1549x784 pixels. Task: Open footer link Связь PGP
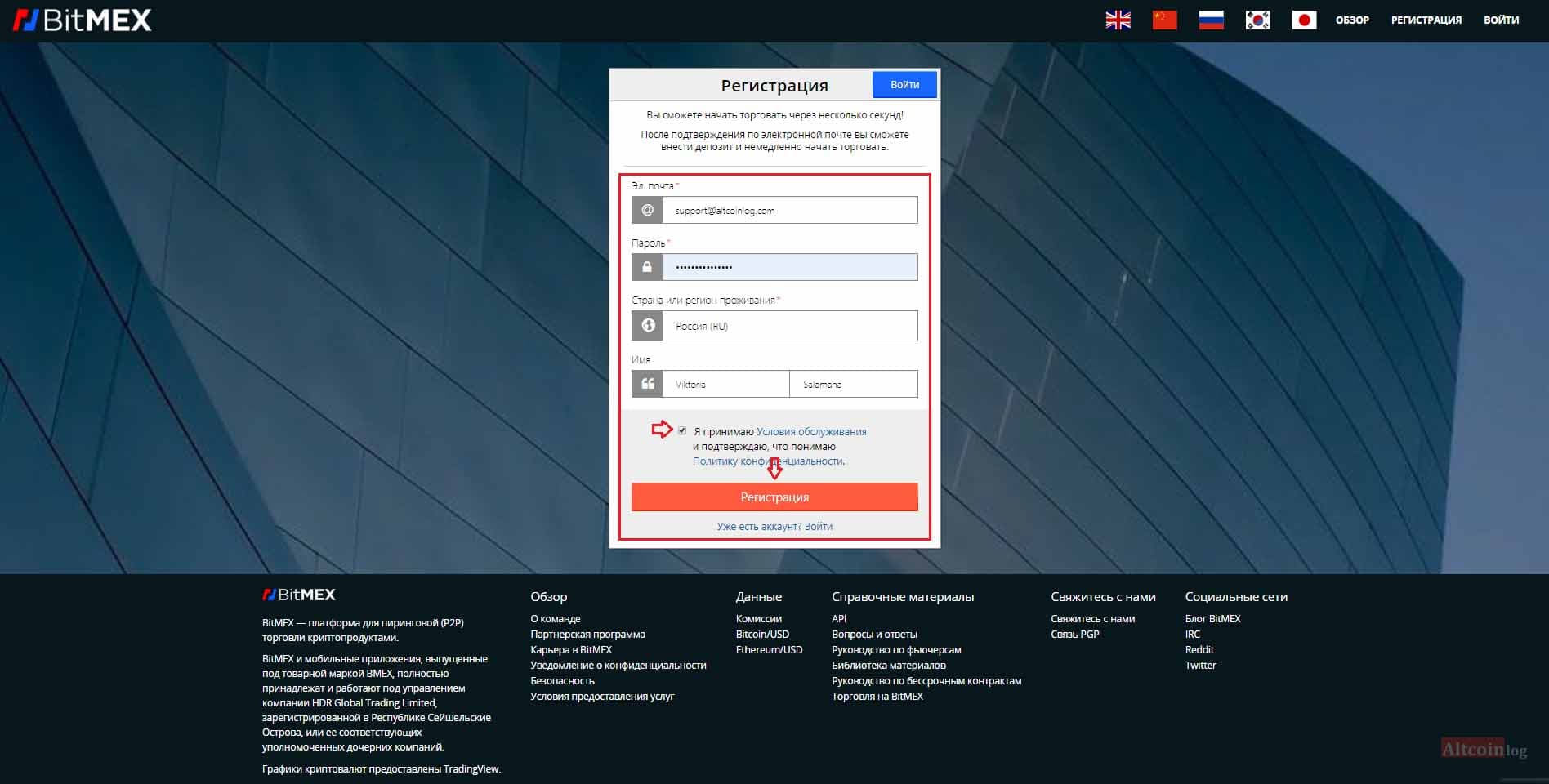point(1075,635)
